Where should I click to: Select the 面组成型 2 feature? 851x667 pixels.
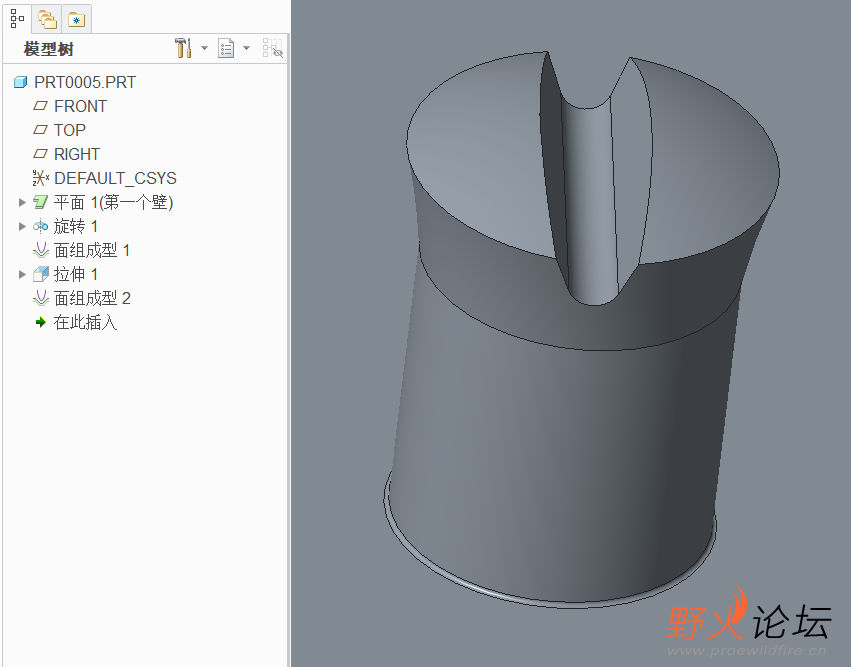92,298
